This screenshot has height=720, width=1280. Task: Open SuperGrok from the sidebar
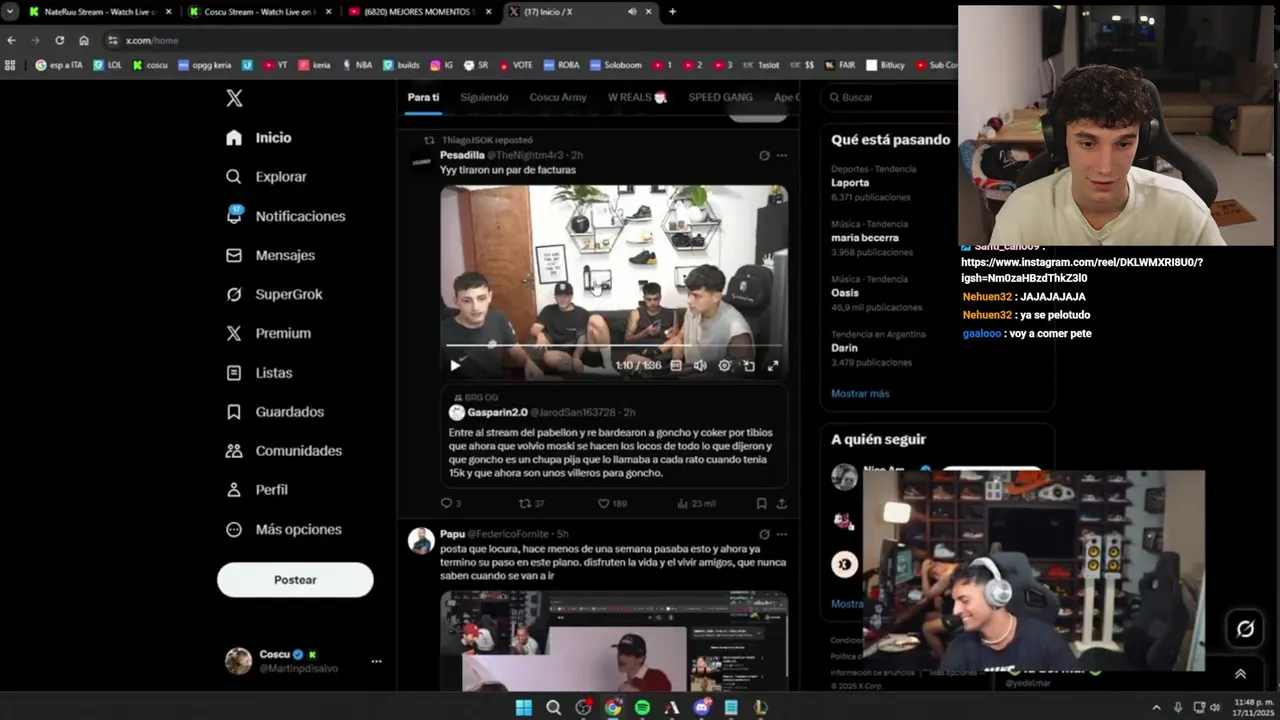pos(274,294)
